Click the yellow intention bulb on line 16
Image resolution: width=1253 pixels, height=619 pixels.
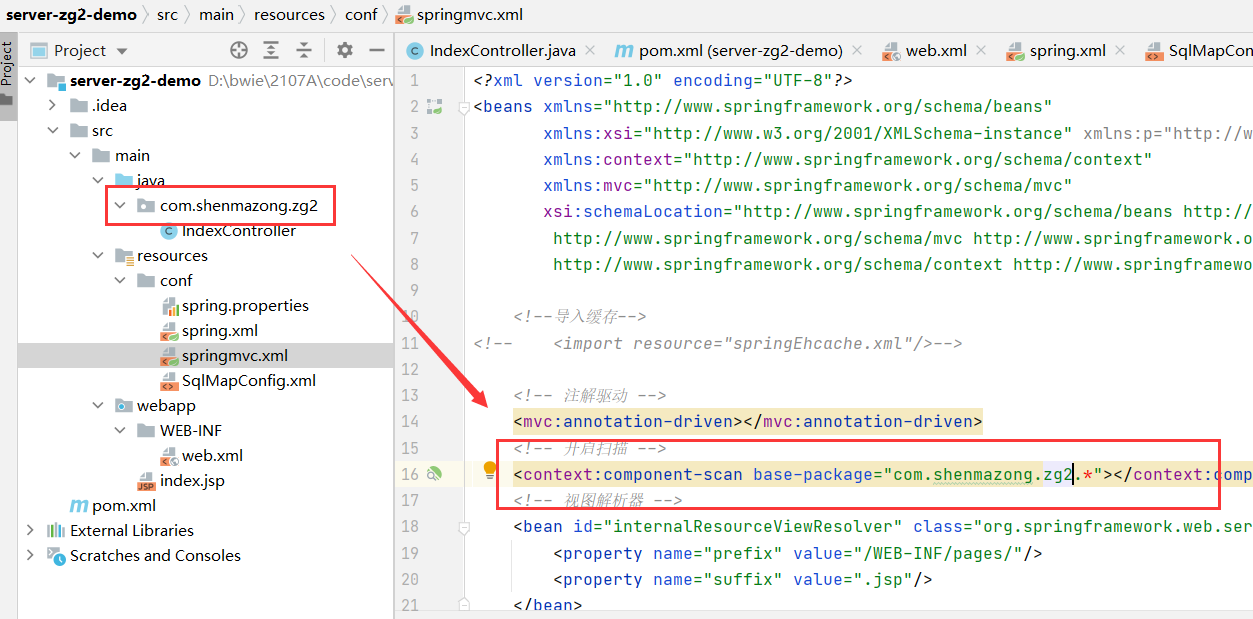tap(490, 469)
